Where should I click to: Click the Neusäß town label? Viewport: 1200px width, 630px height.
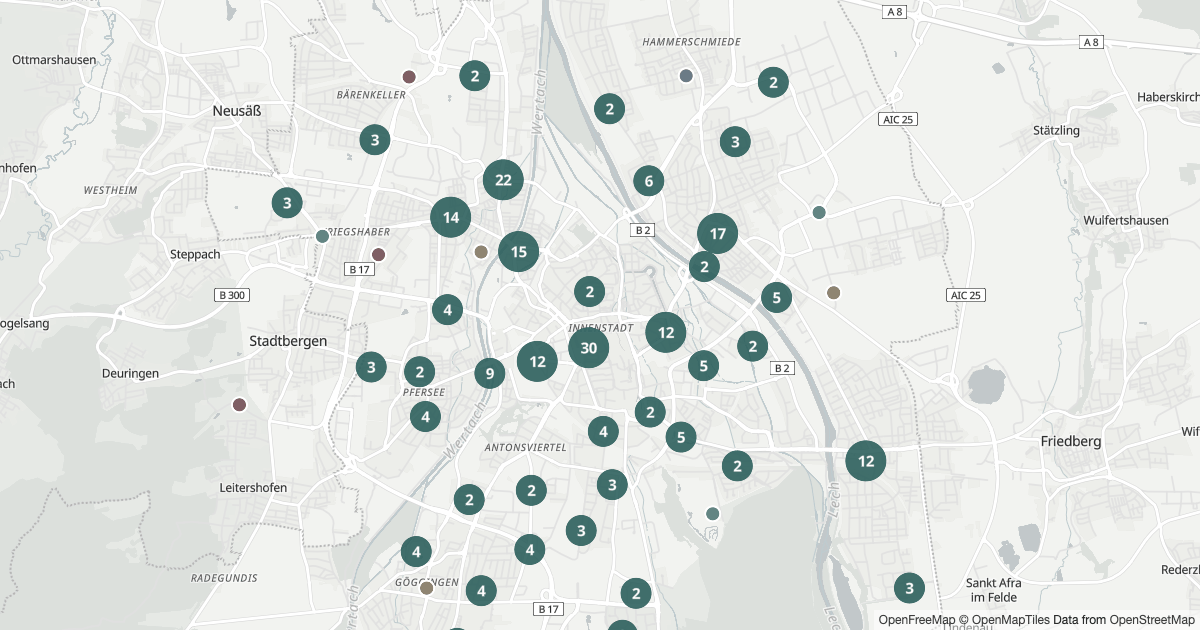(237, 111)
